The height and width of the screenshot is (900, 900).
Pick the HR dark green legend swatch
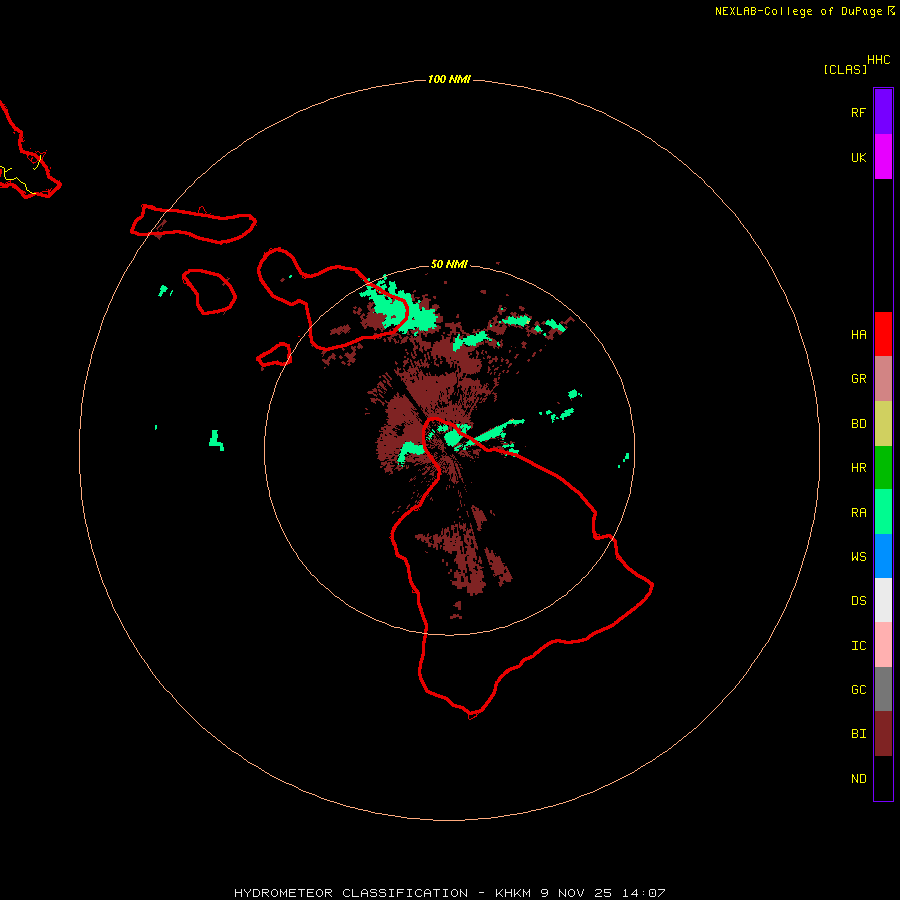click(883, 468)
